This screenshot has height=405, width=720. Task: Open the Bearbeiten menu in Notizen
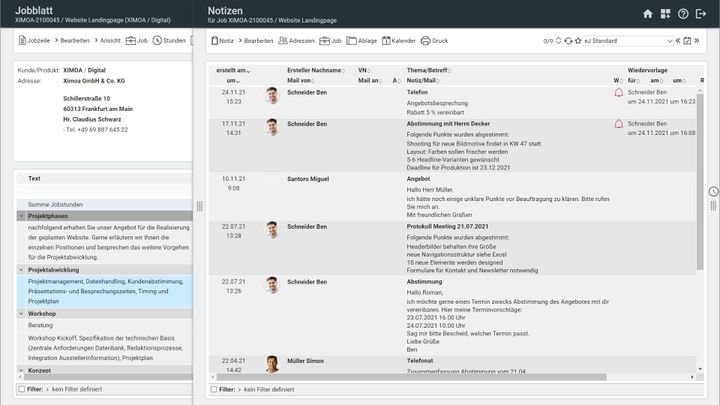click(256, 40)
